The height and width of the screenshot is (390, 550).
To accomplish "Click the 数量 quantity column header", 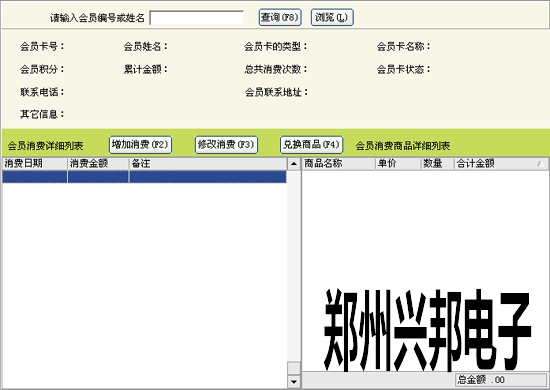I will coord(437,163).
